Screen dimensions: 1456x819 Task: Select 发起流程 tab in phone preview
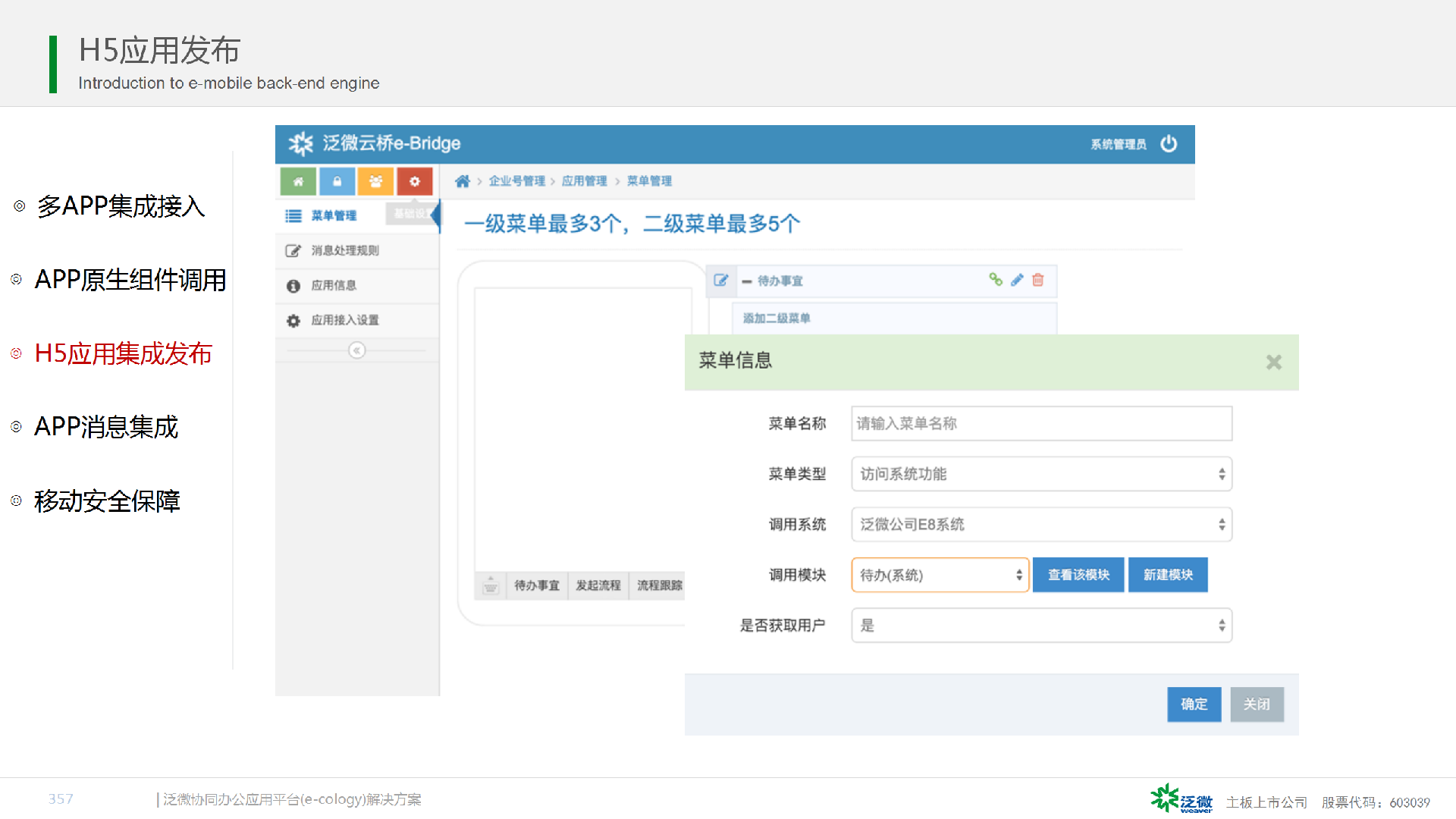click(x=598, y=585)
